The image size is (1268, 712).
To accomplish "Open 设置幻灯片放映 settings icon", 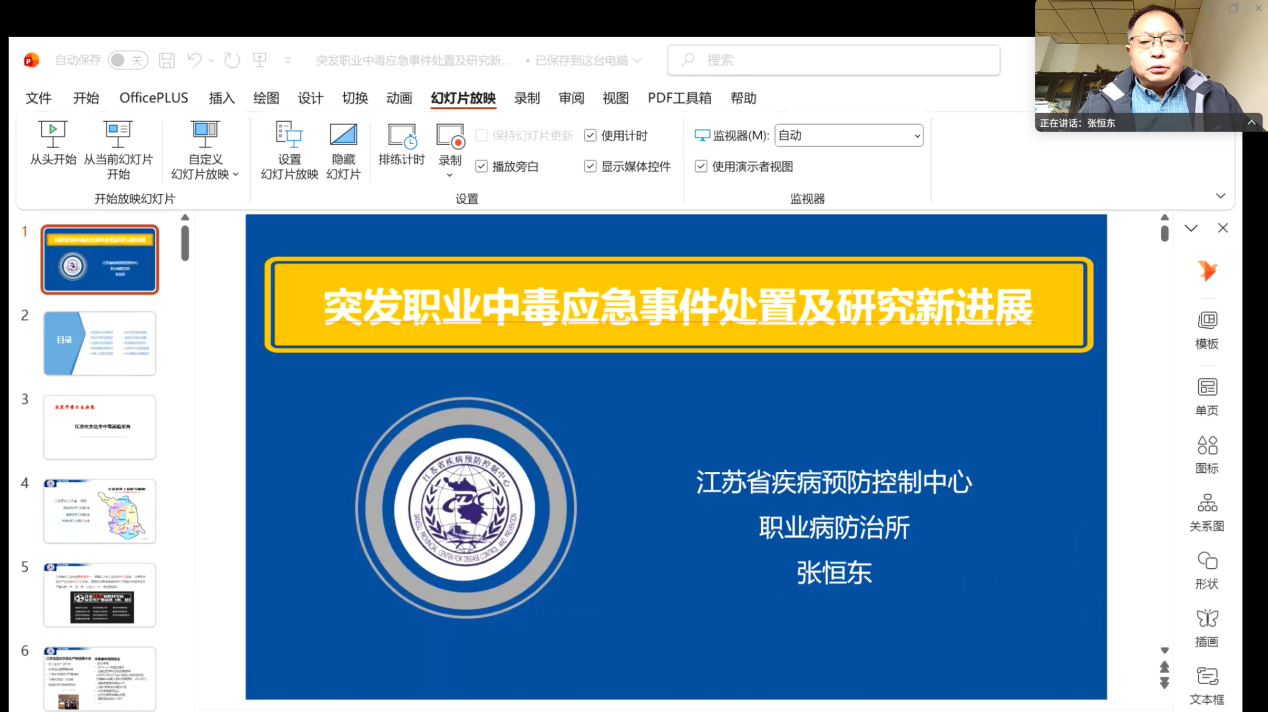I will pos(289,135).
